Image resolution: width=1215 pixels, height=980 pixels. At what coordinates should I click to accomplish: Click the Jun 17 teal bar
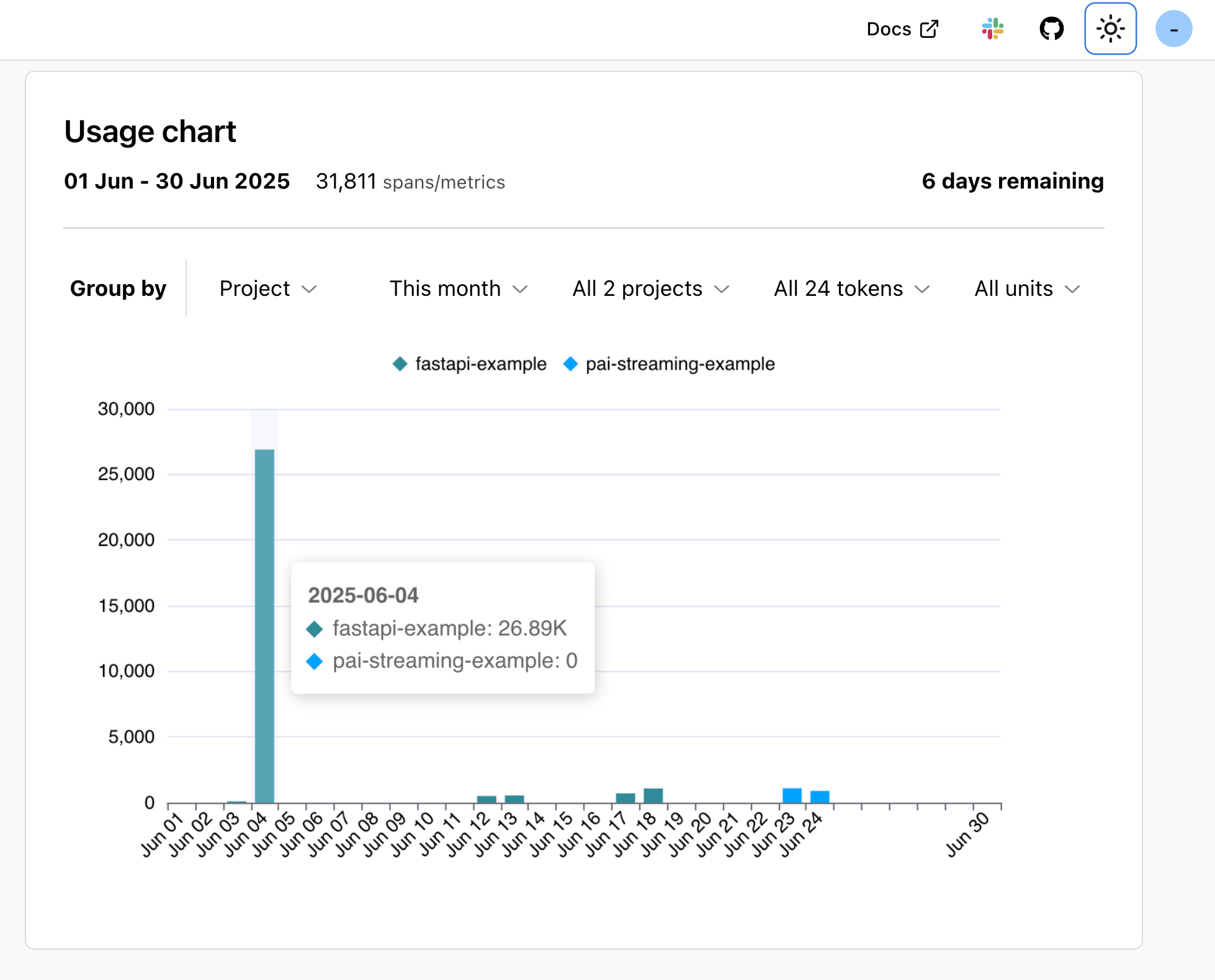click(625, 798)
